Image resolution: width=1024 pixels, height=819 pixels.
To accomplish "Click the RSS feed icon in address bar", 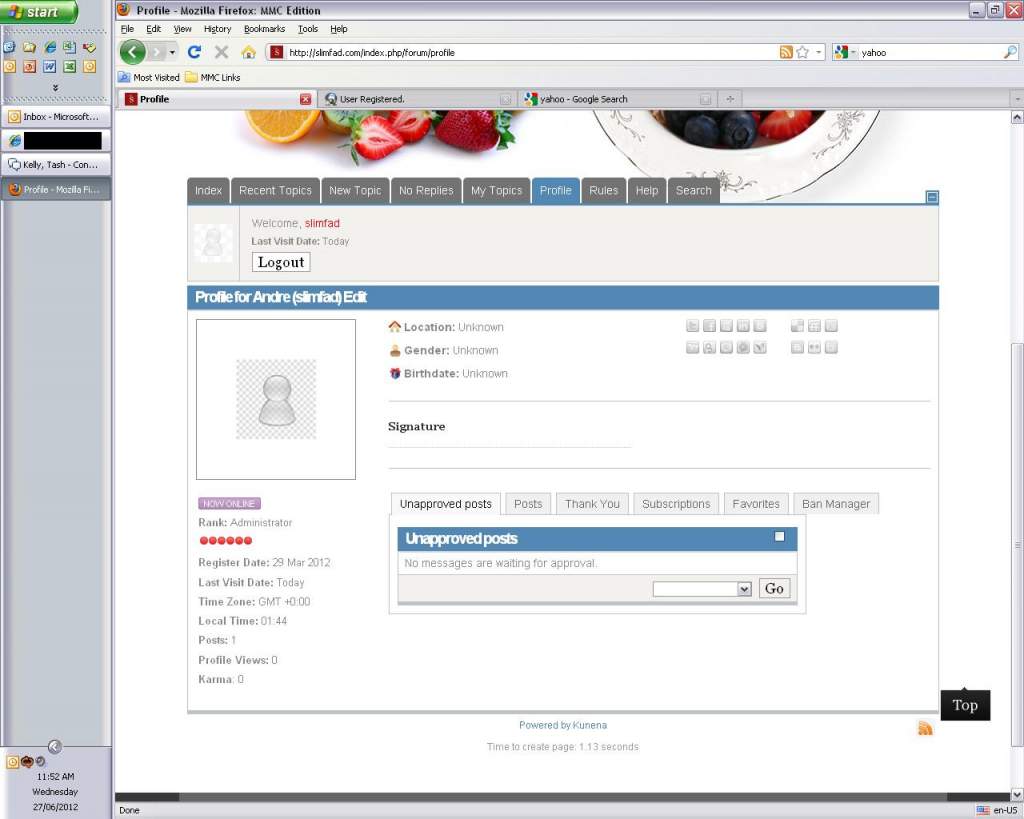I will click(x=786, y=52).
